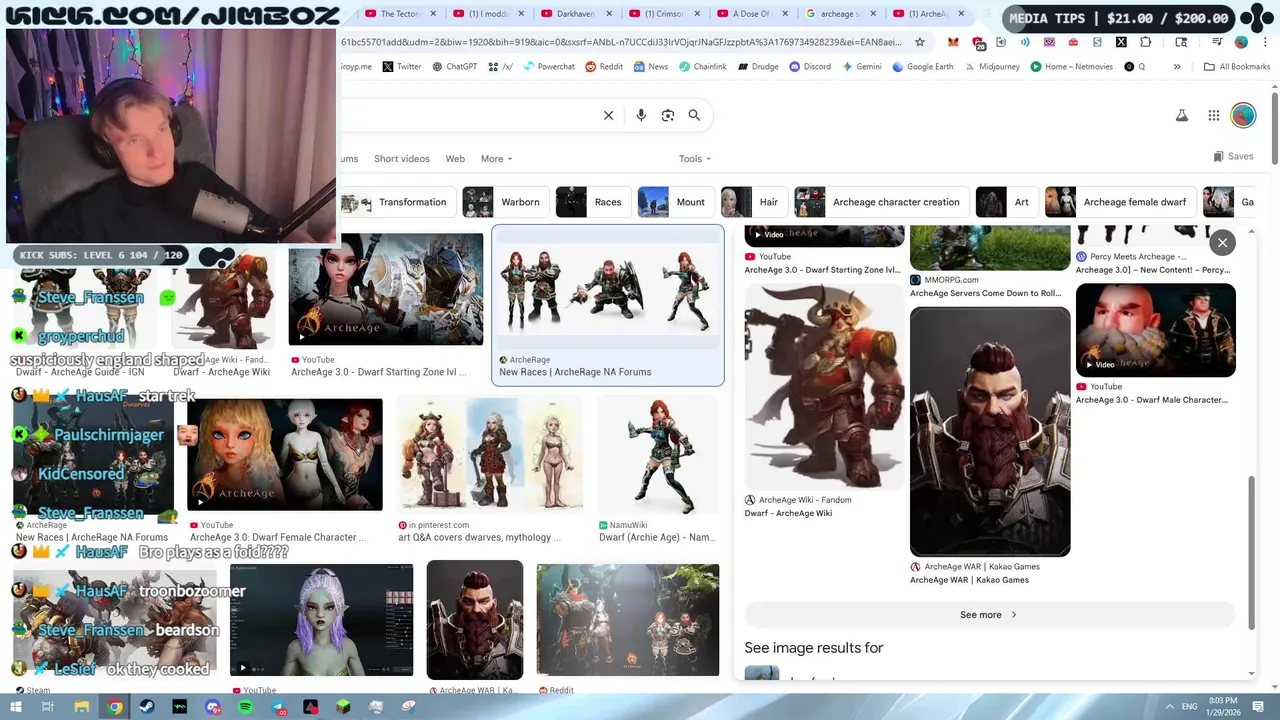Screen dimensions: 1280x720
Task: Click See more in preview panel
Action: point(989,615)
